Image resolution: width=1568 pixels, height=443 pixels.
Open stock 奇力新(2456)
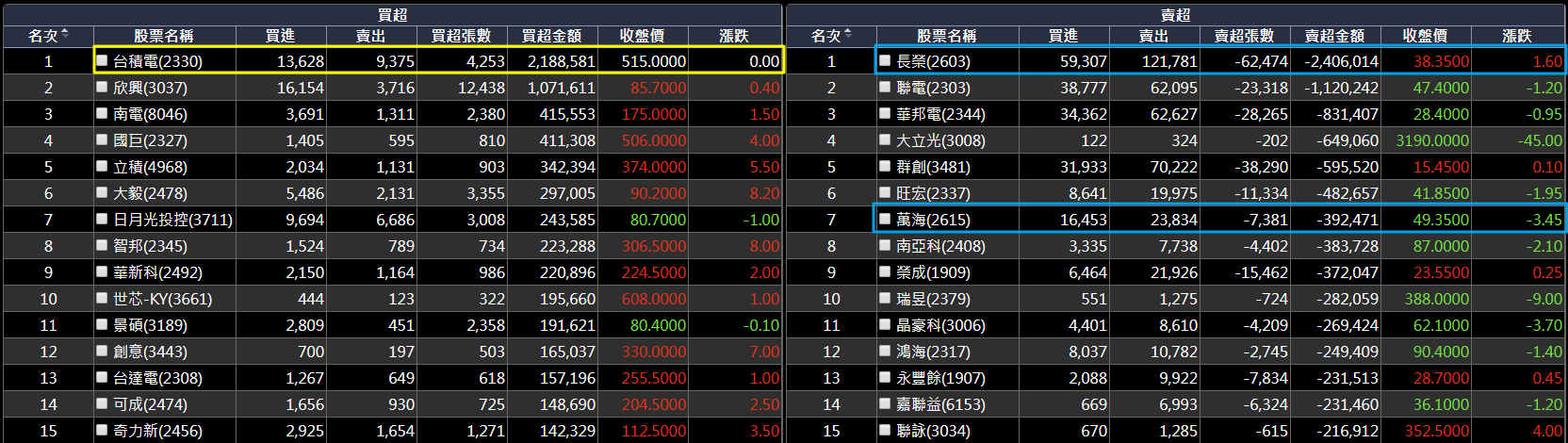pos(157,431)
